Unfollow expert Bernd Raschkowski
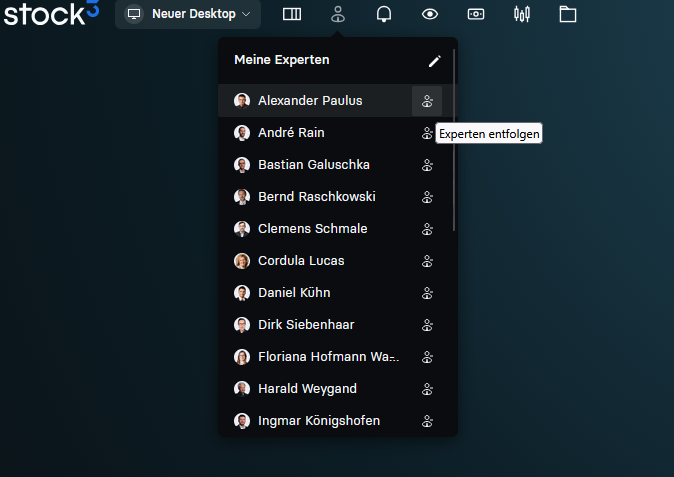The width and height of the screenshot is (674, 477). 427,197
